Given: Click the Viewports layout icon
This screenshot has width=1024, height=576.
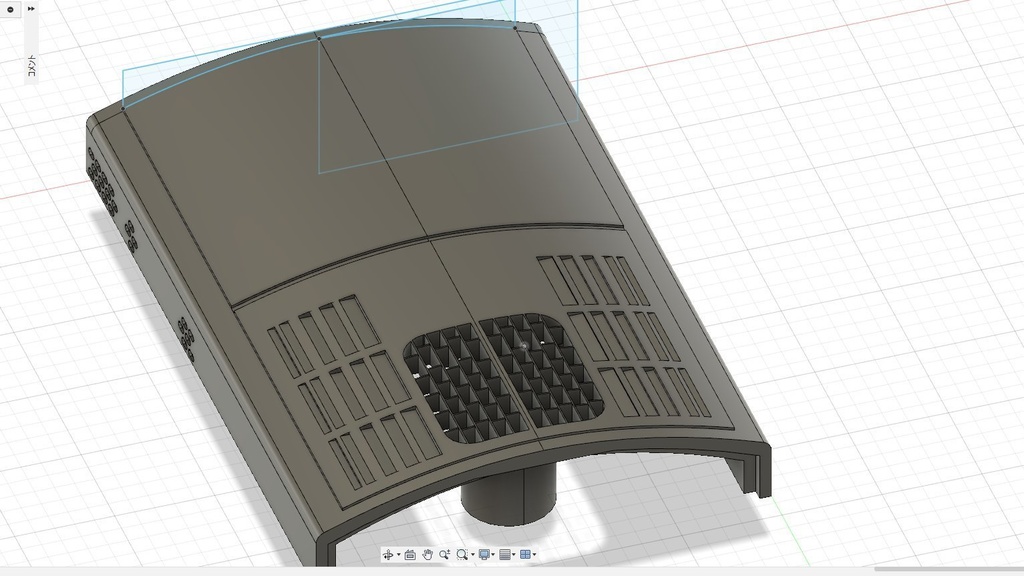Looking at the screenshot, I should coord(525,554).
